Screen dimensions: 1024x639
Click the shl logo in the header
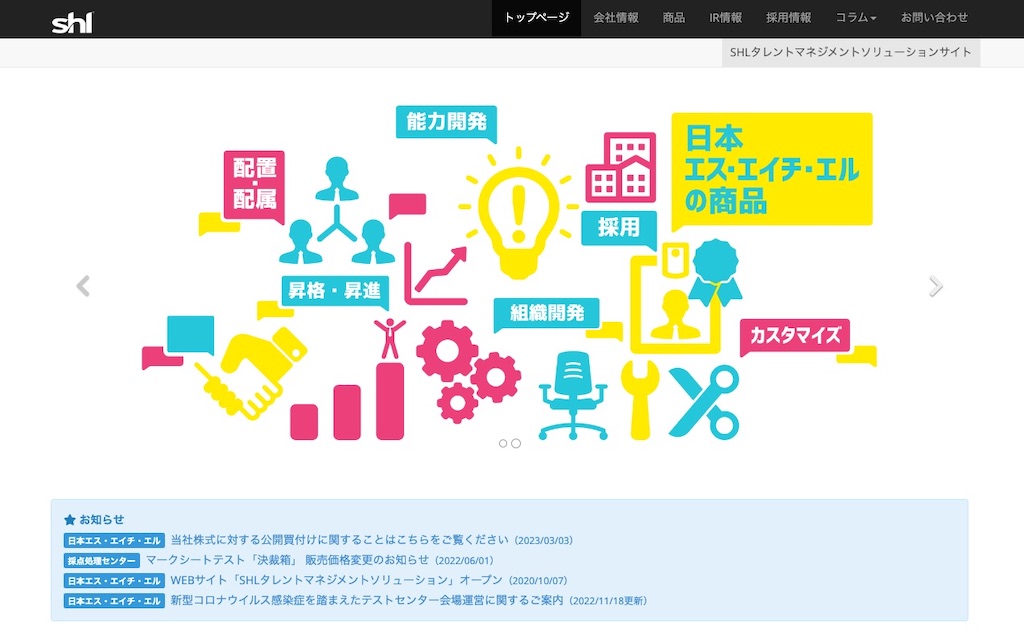coord(73,18)
